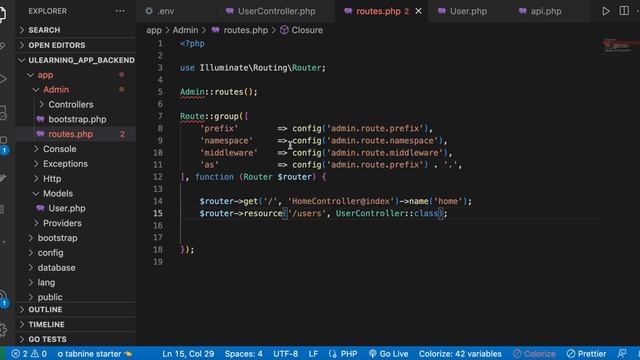640x360 pixels.
Task: Close the routes.php tab
Action: [418, 11]
